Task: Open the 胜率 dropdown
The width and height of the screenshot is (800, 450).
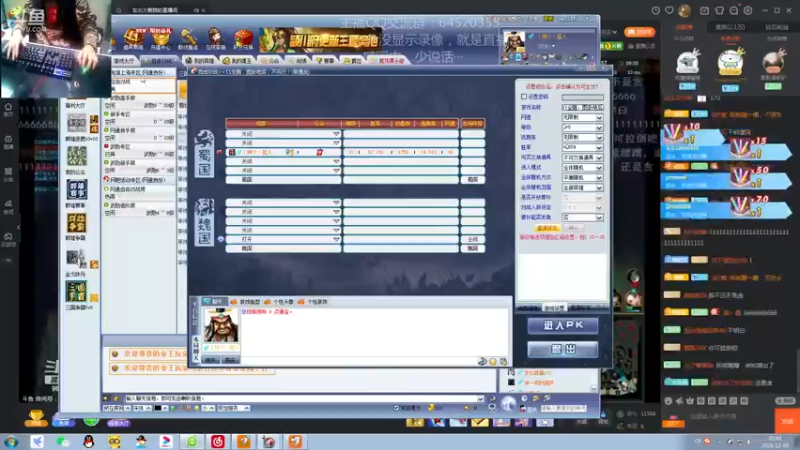Action: coord(583,147)
